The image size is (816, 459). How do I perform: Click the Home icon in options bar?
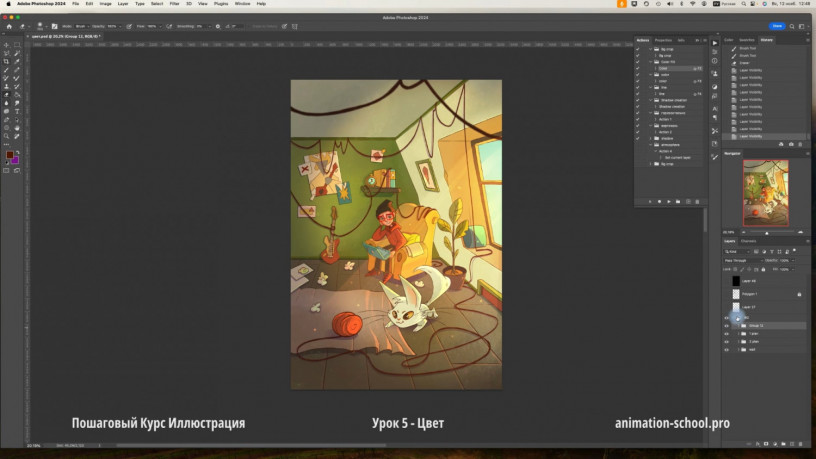coord(9,26)
